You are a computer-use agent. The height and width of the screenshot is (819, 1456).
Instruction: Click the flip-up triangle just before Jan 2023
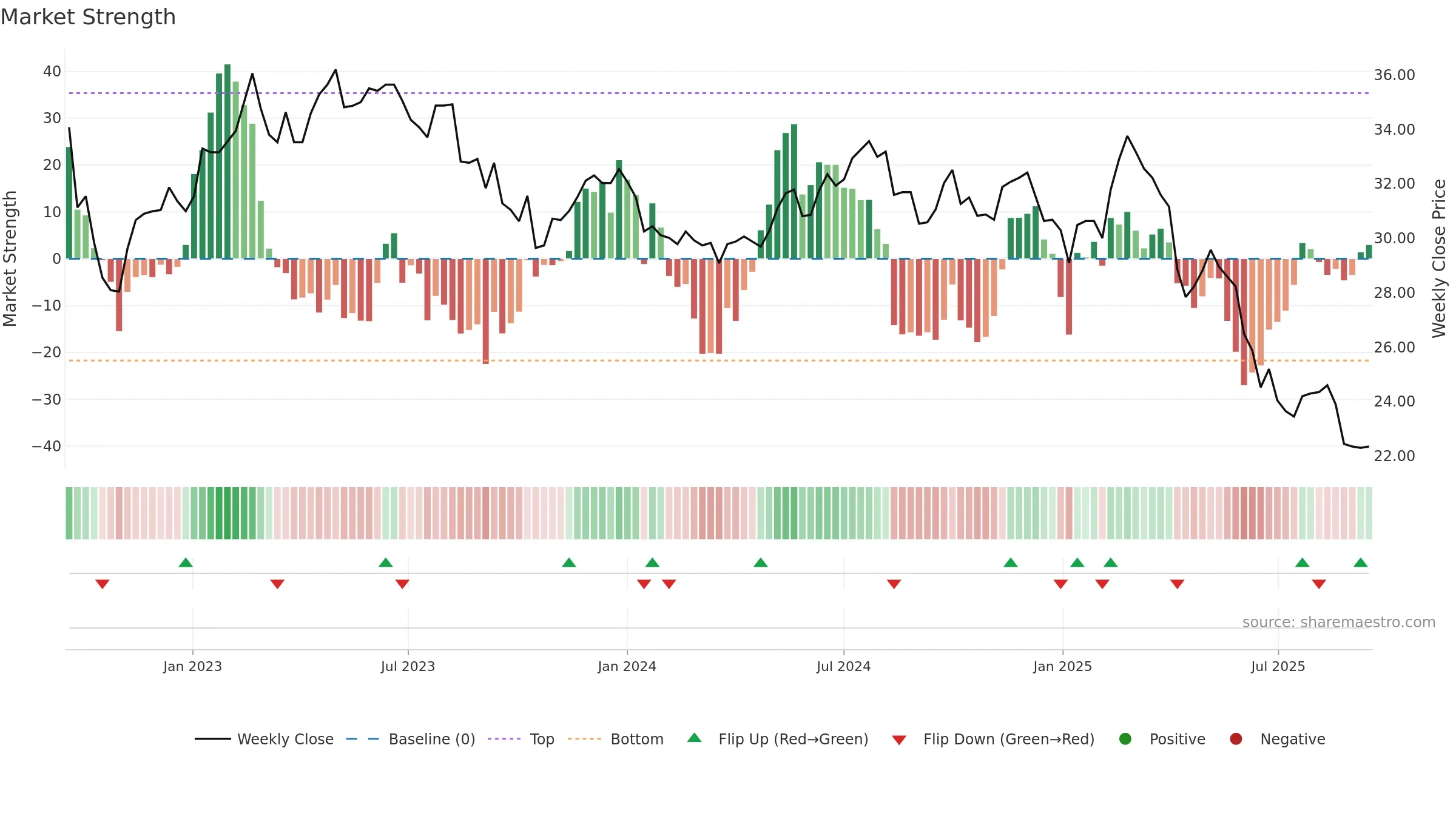186,562
